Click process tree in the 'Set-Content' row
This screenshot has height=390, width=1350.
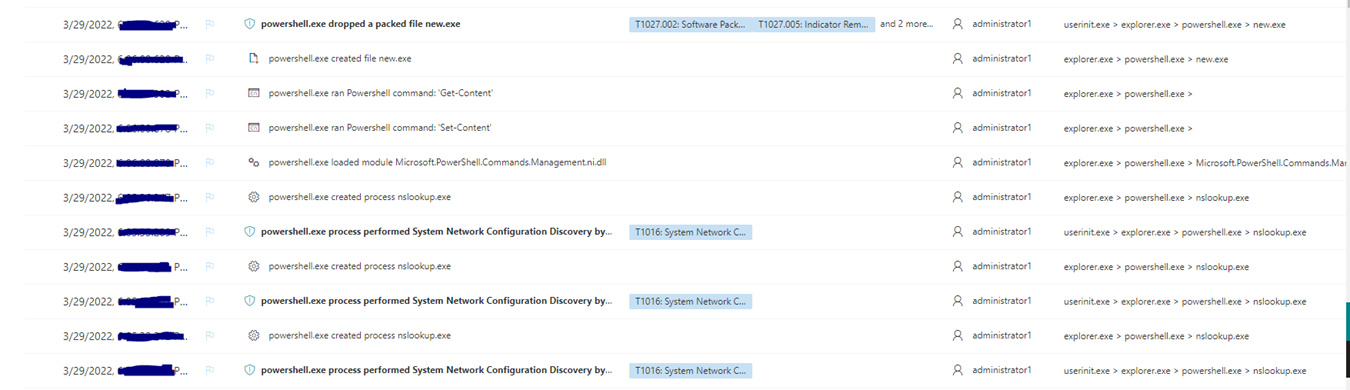1128,128
